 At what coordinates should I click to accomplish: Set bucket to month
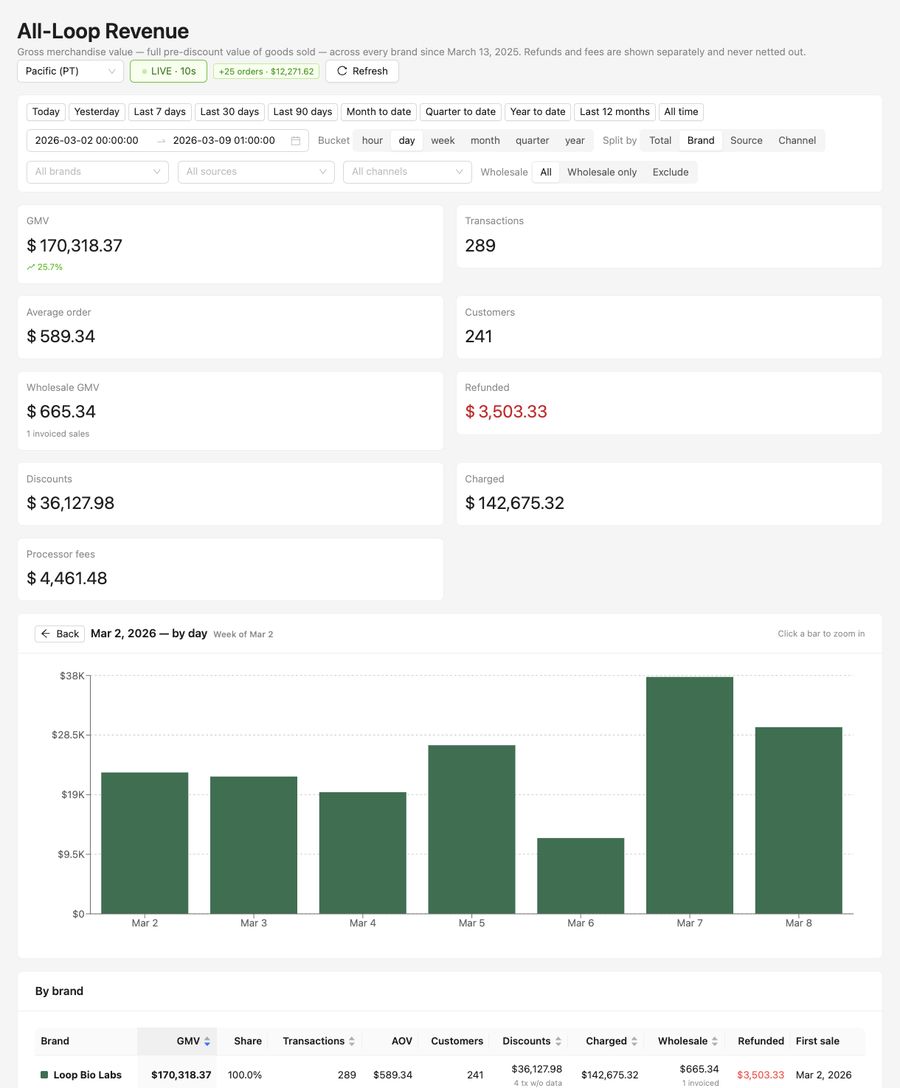(x=485, y=140)
